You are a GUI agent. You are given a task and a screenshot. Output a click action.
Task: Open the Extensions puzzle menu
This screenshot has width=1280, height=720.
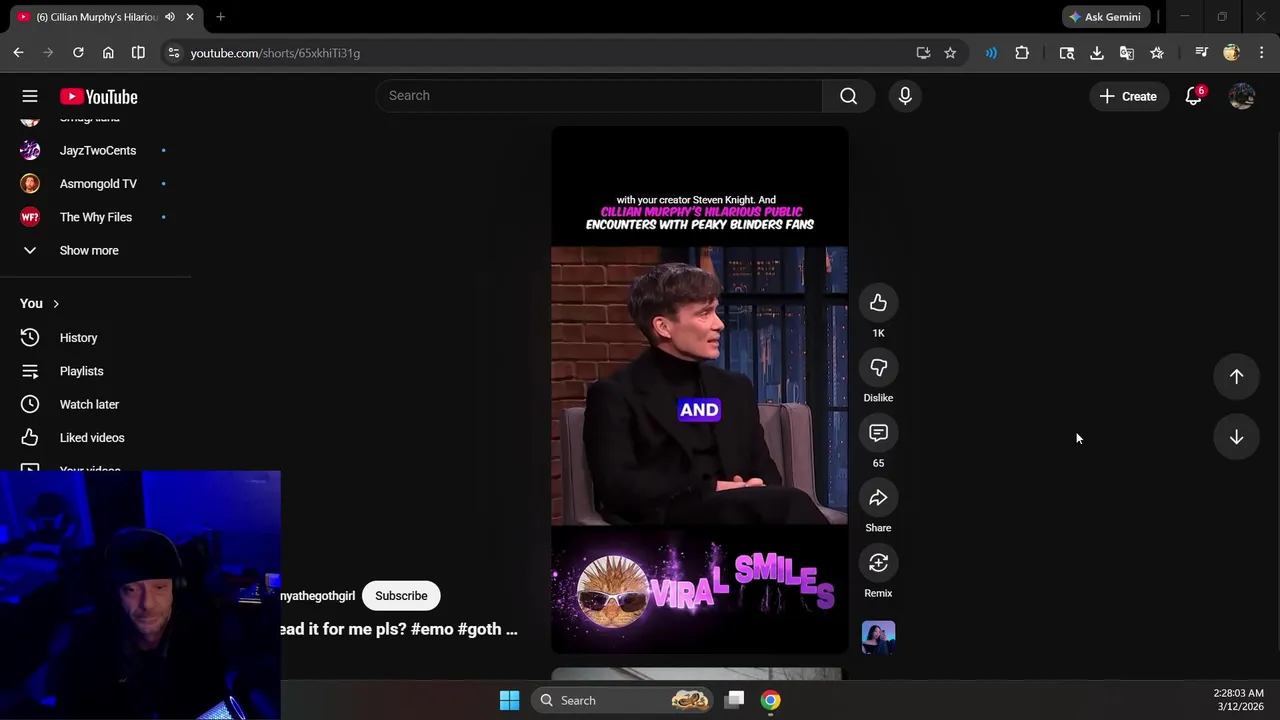tap(1022, 53)
